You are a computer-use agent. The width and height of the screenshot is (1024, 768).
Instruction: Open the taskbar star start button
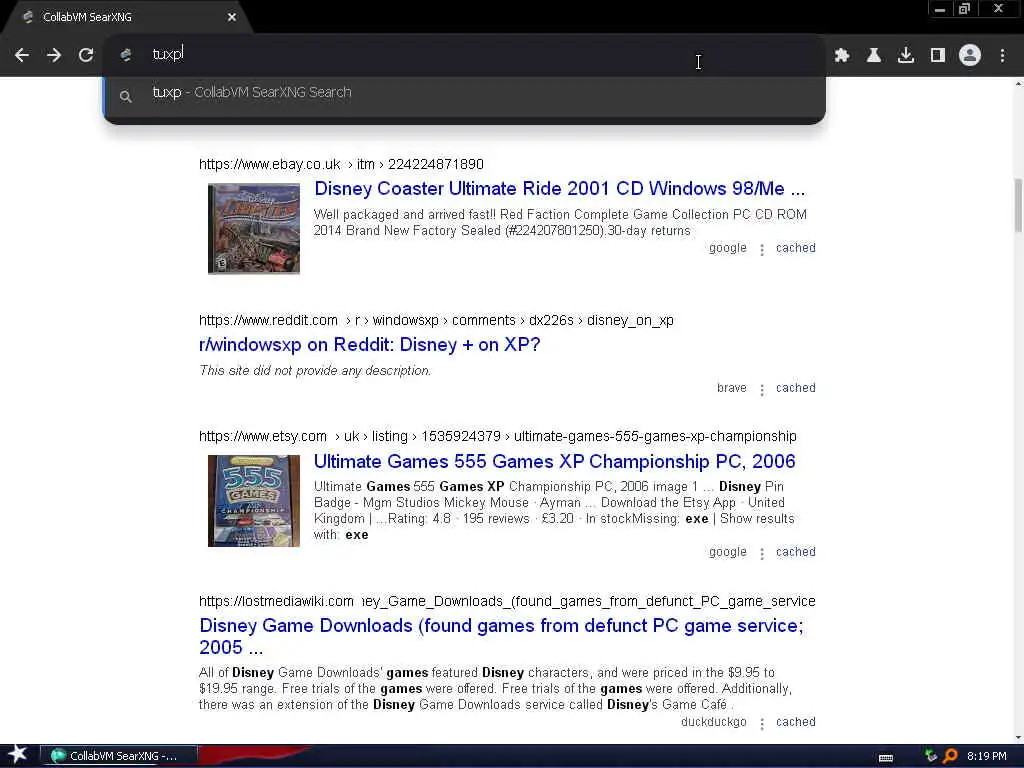[x=17, y=755]
